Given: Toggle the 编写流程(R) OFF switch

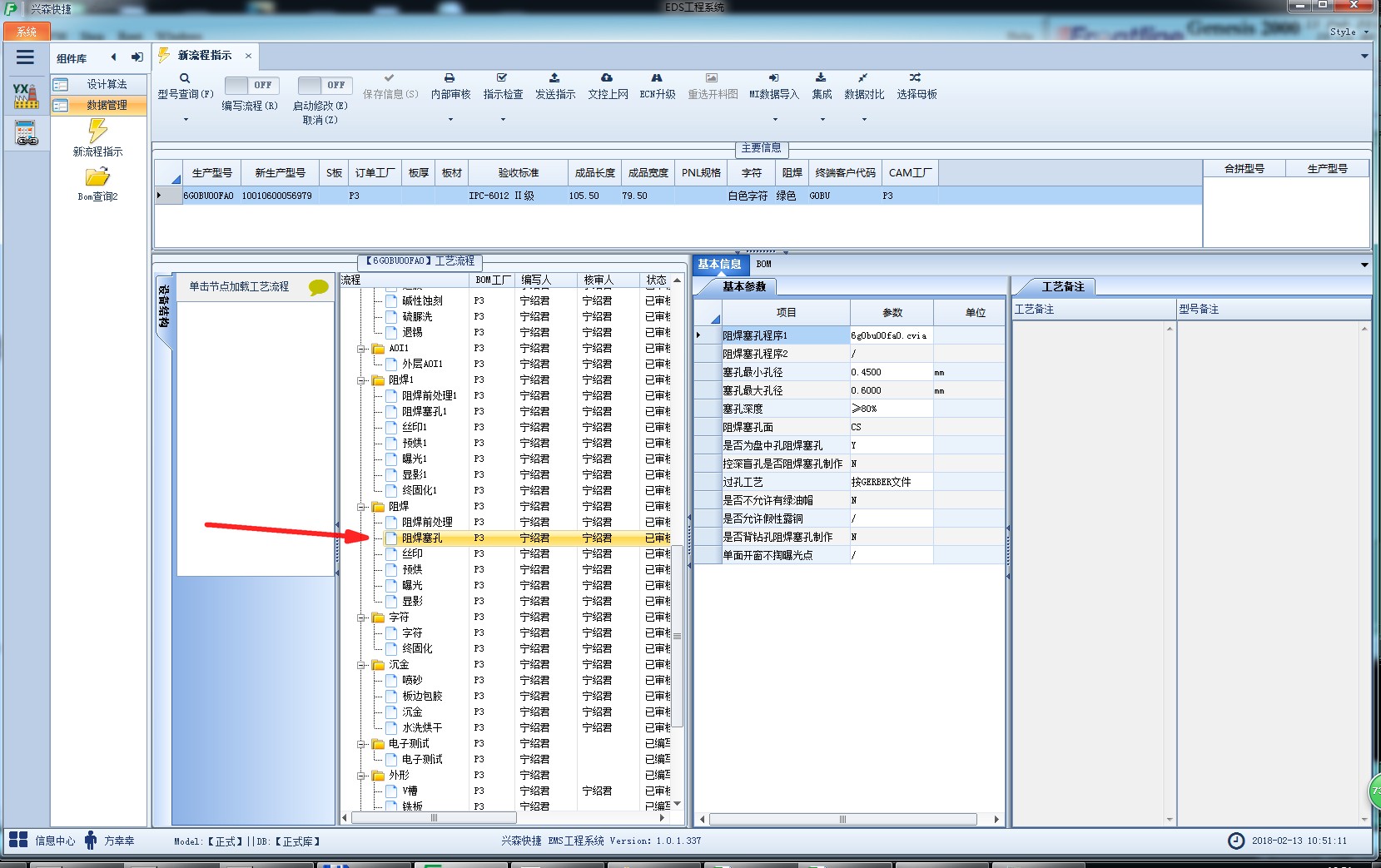Looking at the screenshot, I should (252, 85).
